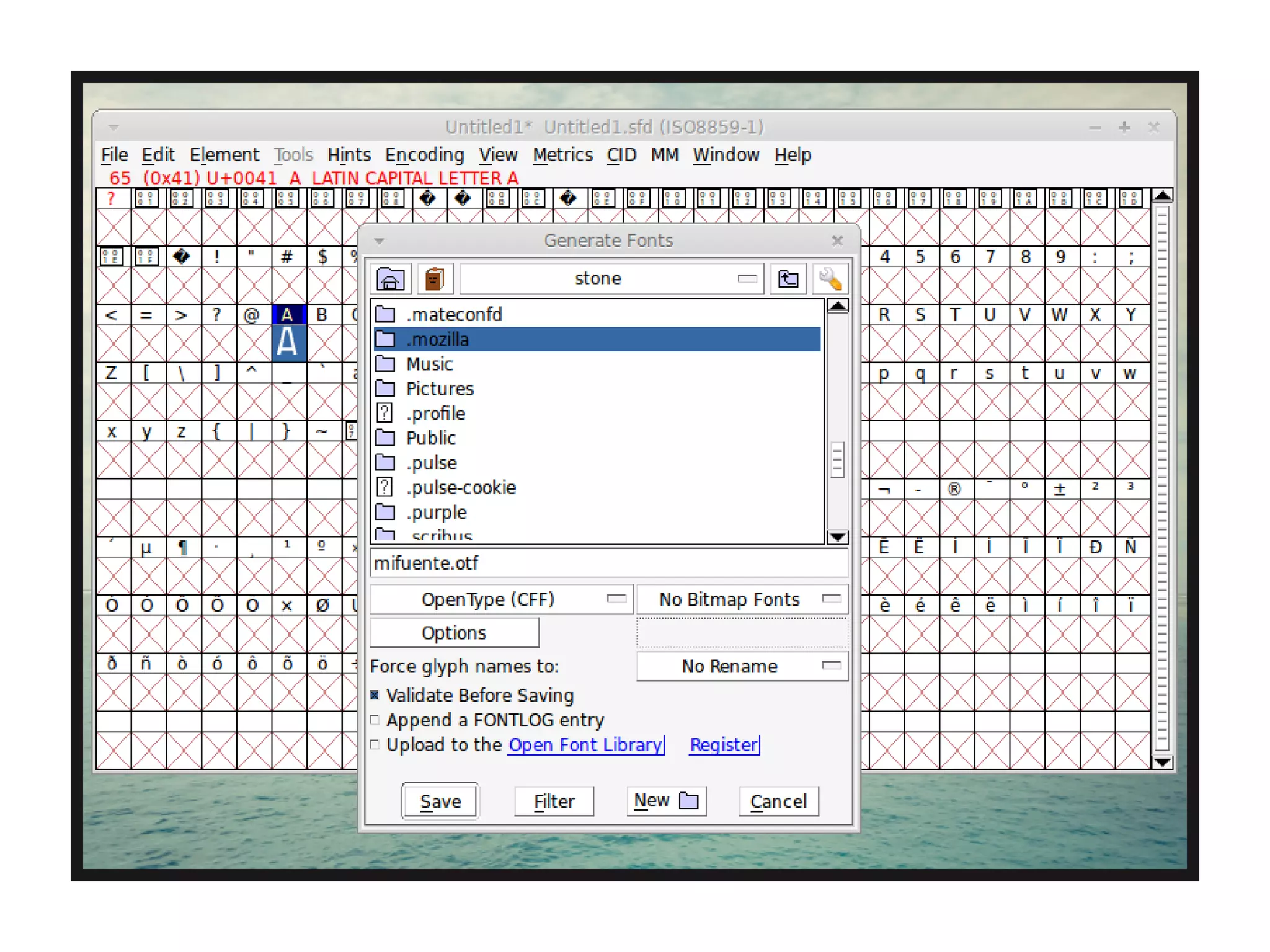Open the Encoding menu
The height and width of the screenshot is (952, 1270).
[424, 155]
